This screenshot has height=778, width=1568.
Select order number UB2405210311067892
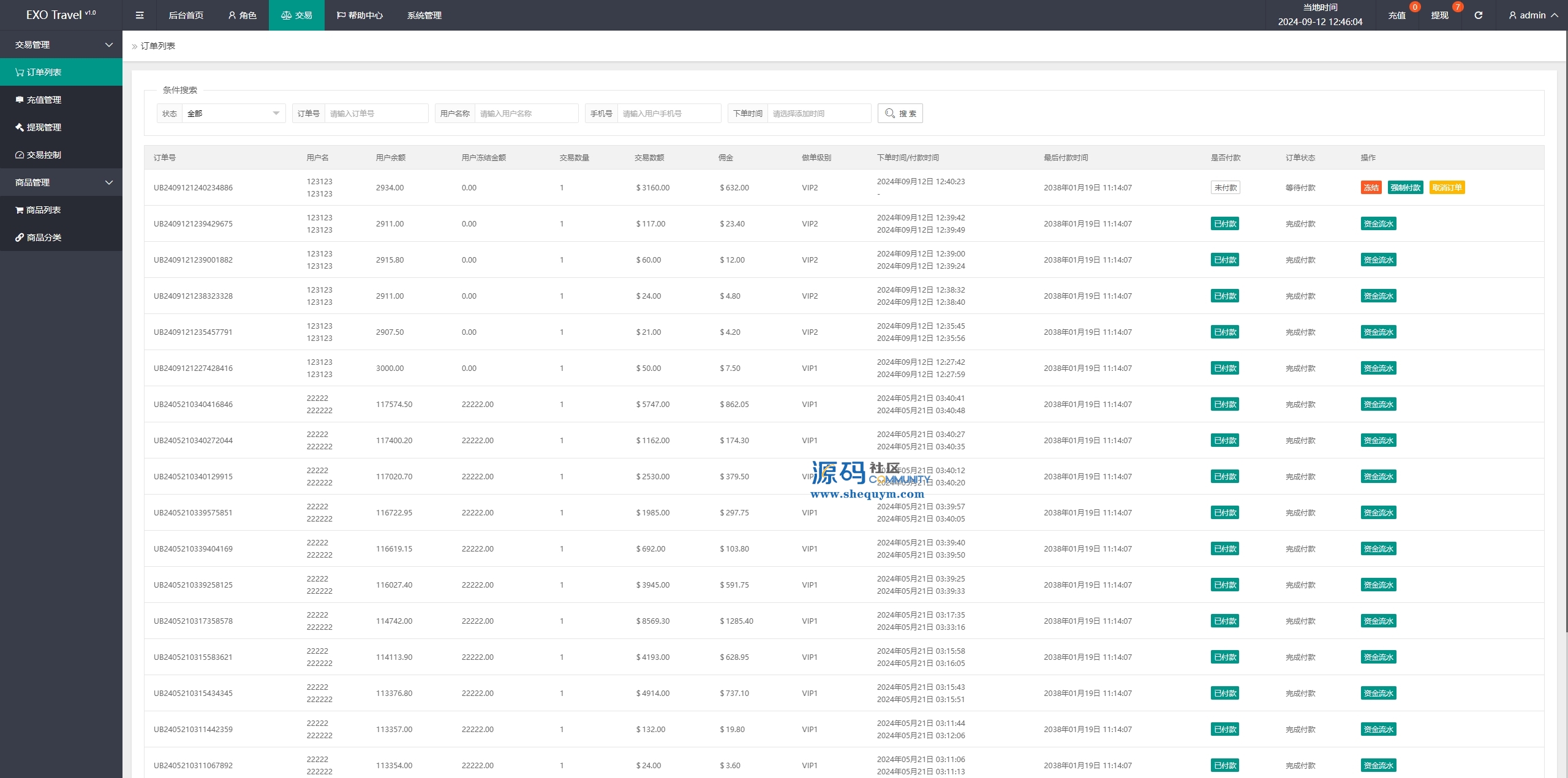tap(193, 766)
